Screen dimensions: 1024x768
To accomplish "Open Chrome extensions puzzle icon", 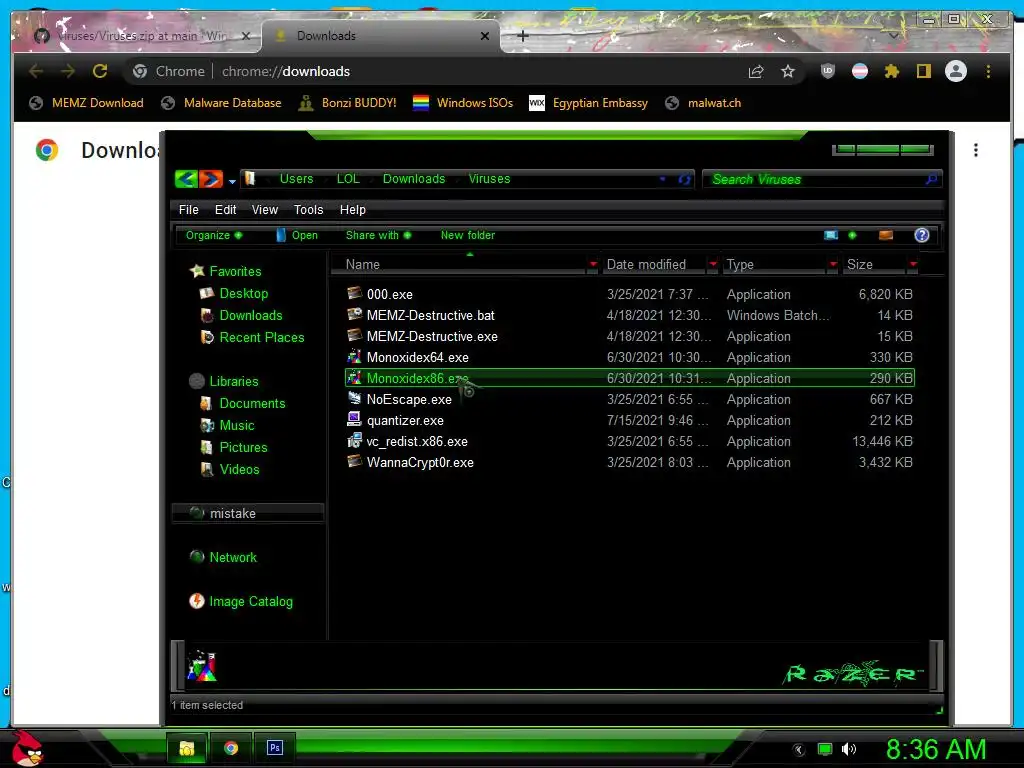I will point(891,71).
